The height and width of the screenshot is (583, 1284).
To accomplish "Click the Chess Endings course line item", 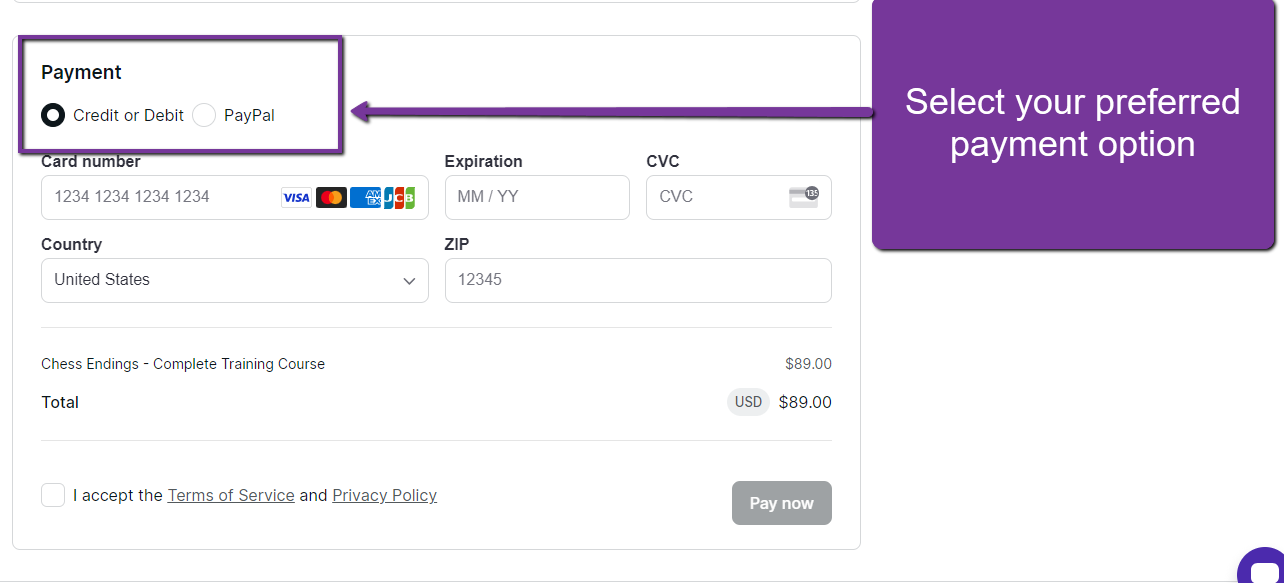I will [x=183, y=364].
